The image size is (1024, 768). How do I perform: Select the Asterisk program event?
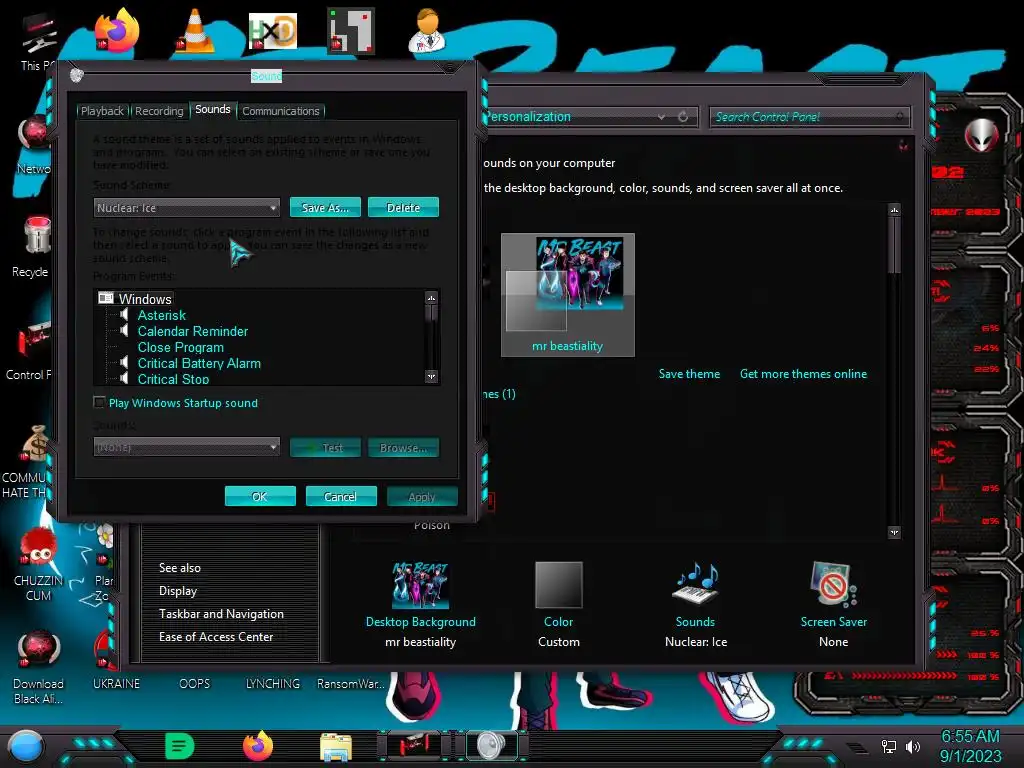click(162, 315)
